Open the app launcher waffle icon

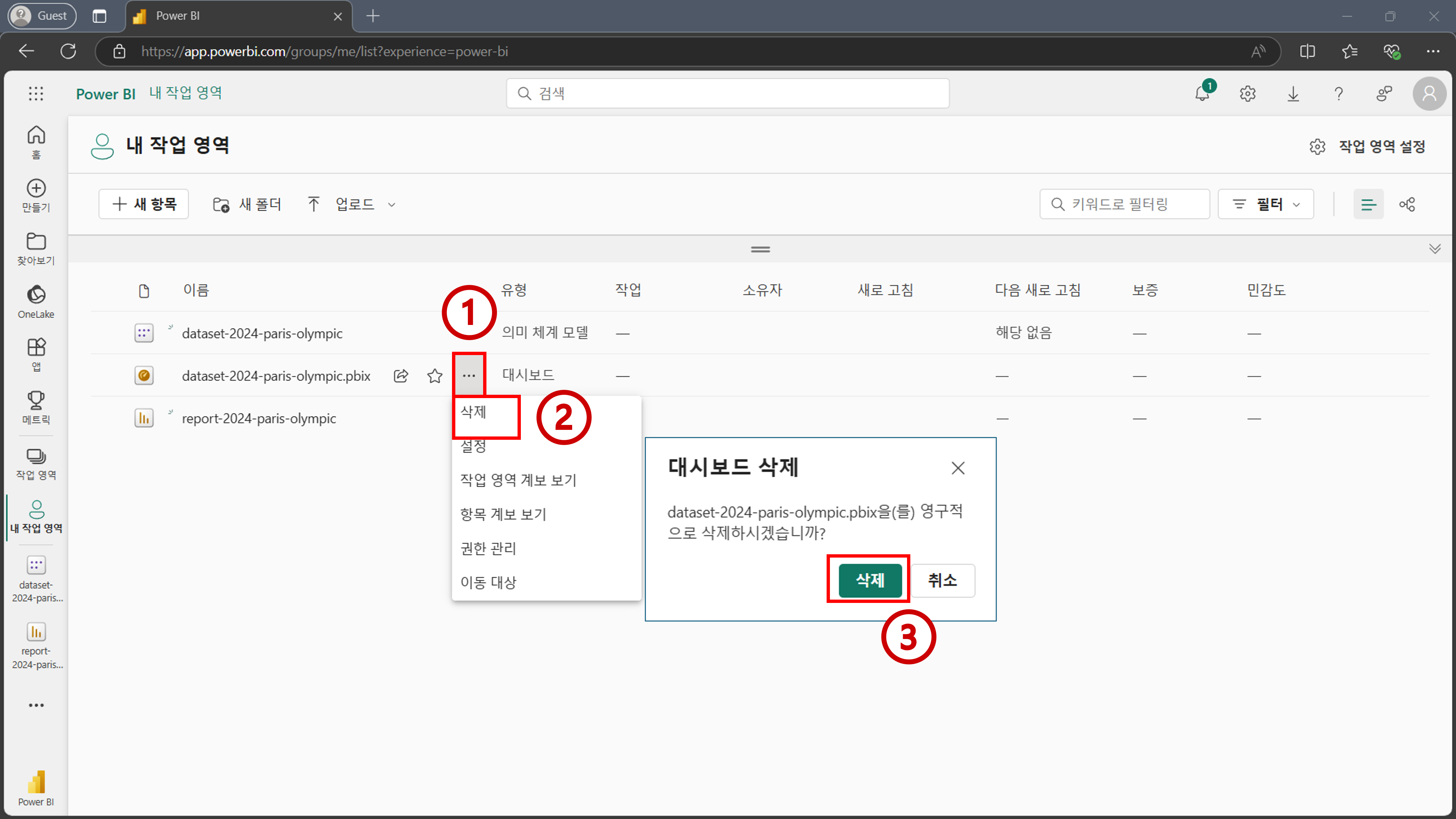pyautogui.click(x=36, y=93)
